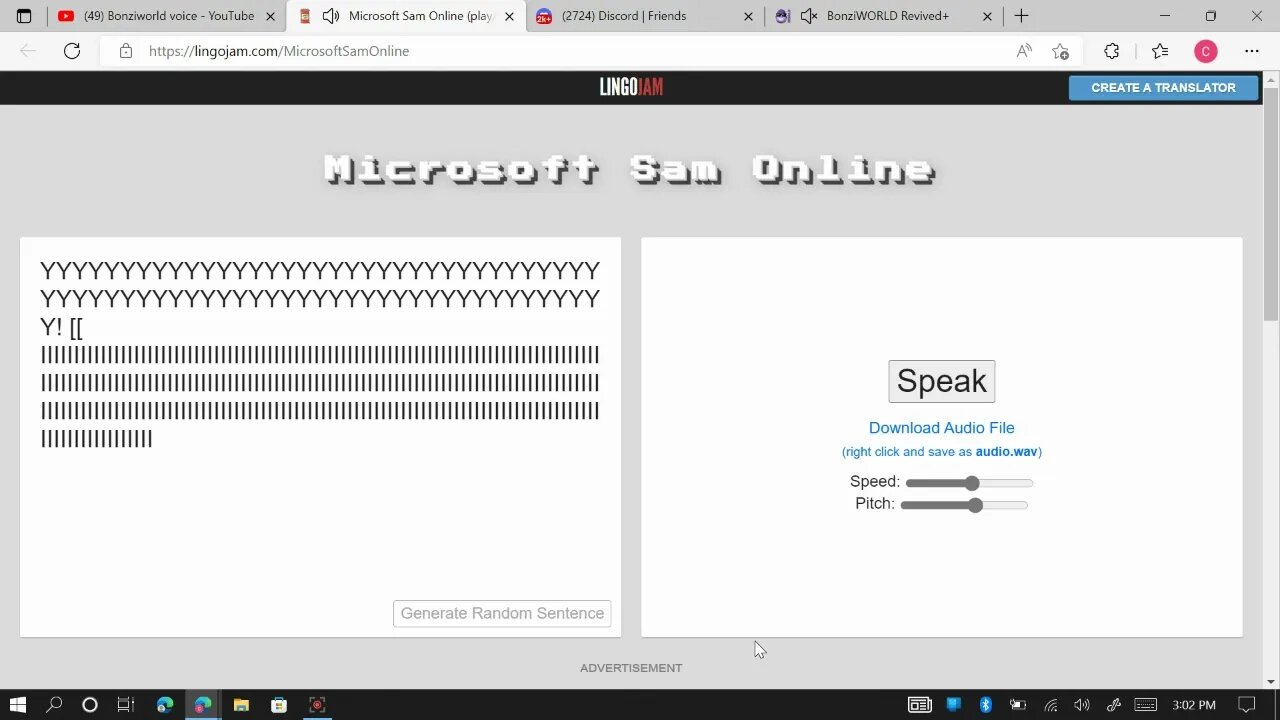Refresh the current page

[x=72, y=51]
